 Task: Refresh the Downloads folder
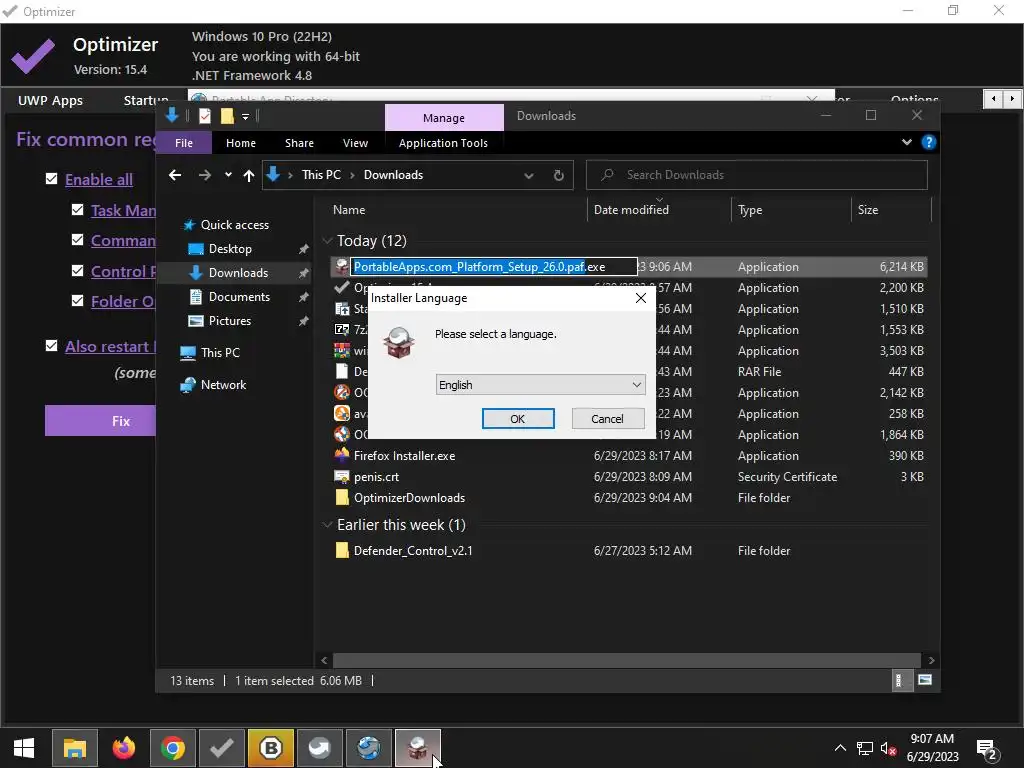click(558, 175)
